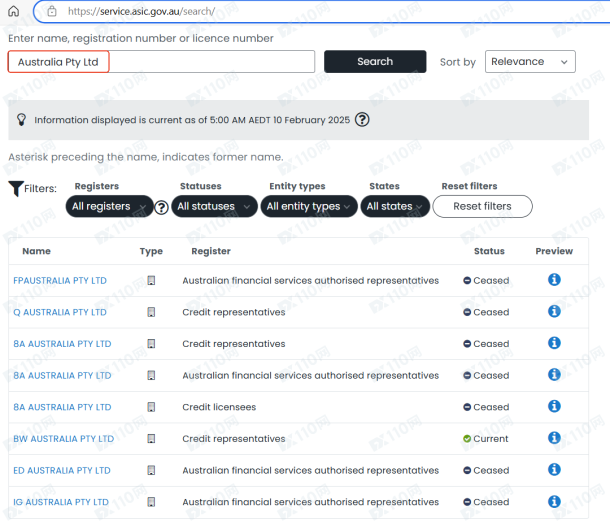Click the name search input field
This screenshot has width=610, height=521.
click(161, 61)
